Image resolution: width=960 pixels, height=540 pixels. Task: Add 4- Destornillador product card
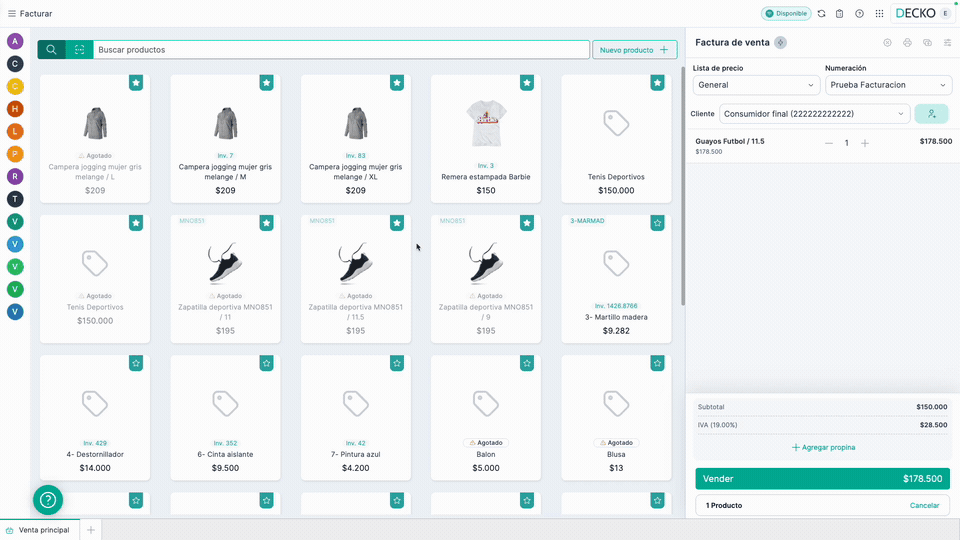(95, 418)
